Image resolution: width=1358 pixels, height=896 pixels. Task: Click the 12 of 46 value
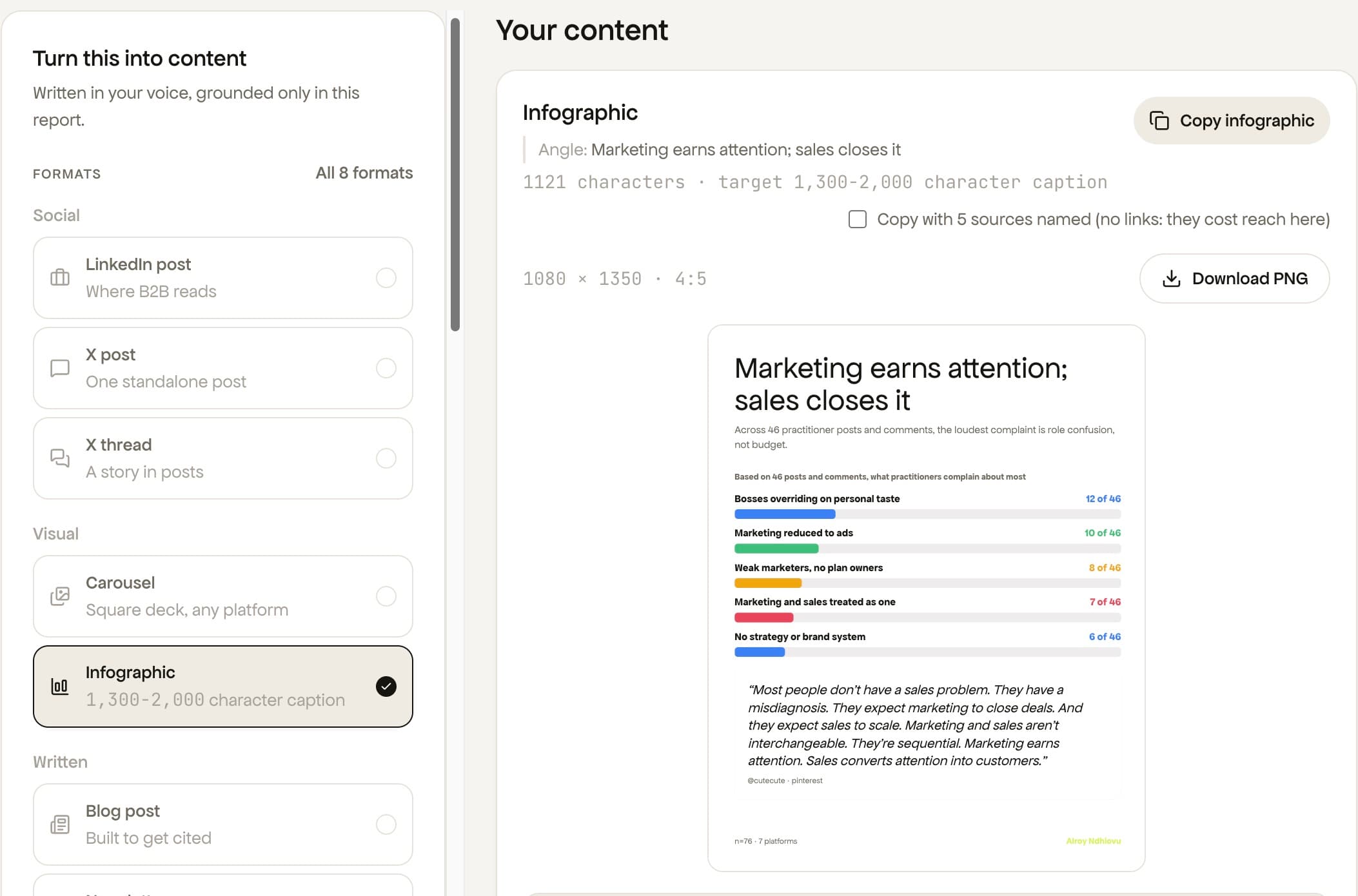click(x=1103, y=499)
